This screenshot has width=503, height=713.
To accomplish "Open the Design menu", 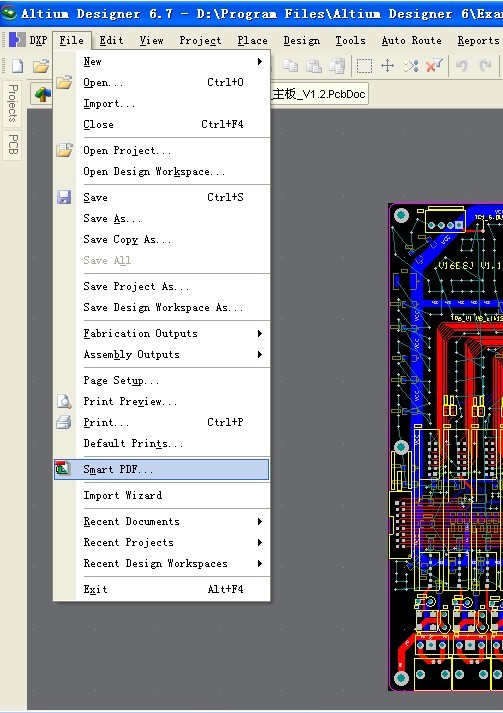I will (302, 40).
